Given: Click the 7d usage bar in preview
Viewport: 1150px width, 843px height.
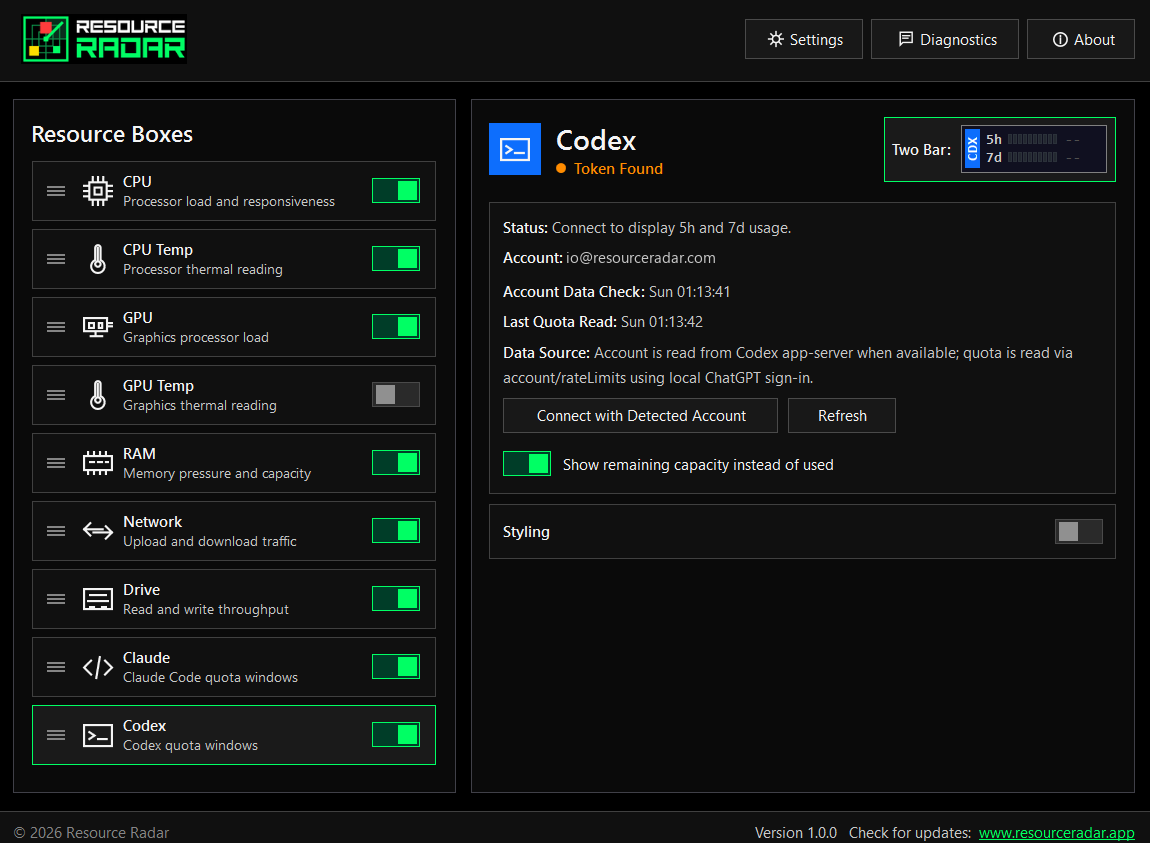Looking at the screenshot, I should coord(1032,157).
